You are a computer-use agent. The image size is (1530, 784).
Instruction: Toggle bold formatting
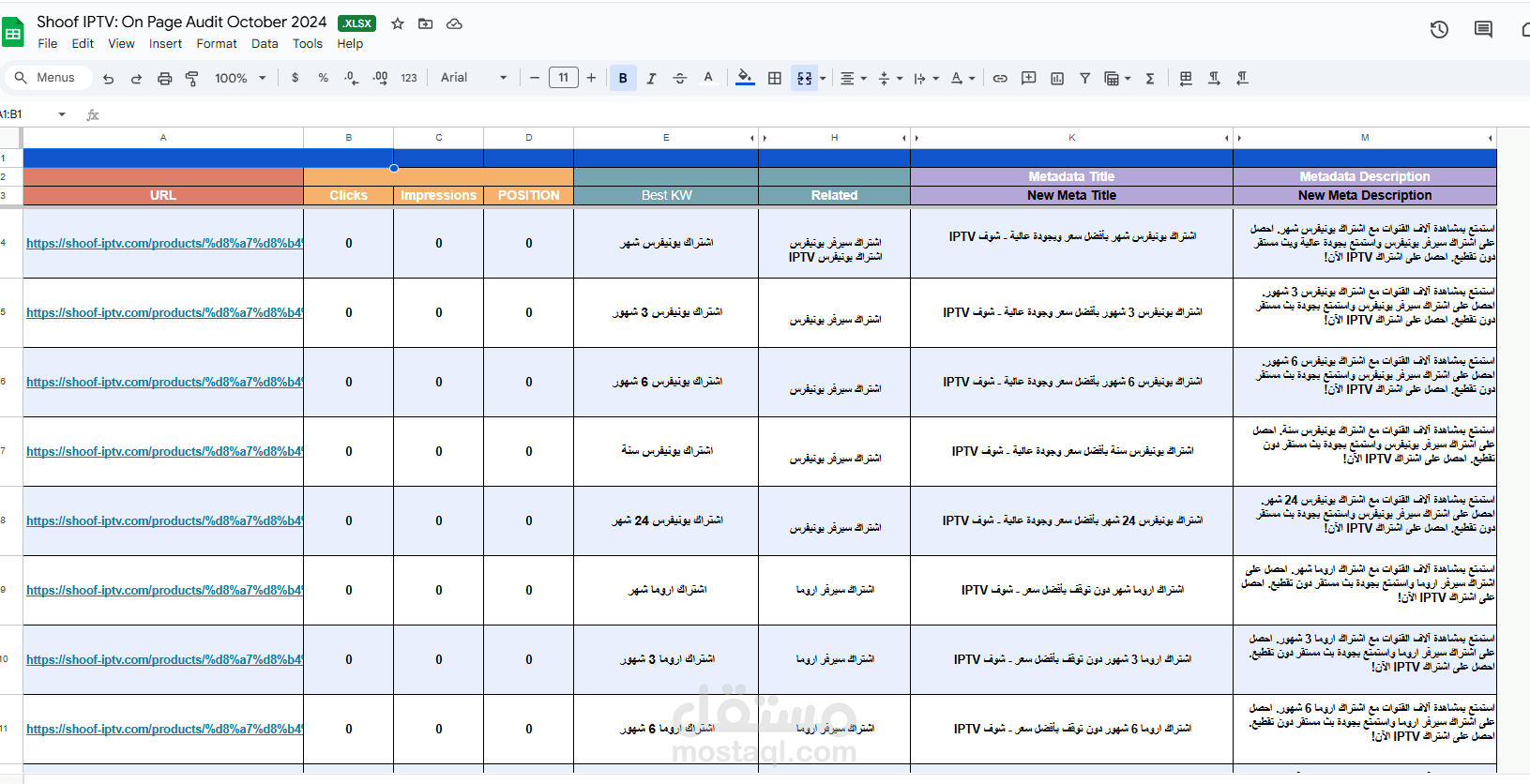point(623,79)
